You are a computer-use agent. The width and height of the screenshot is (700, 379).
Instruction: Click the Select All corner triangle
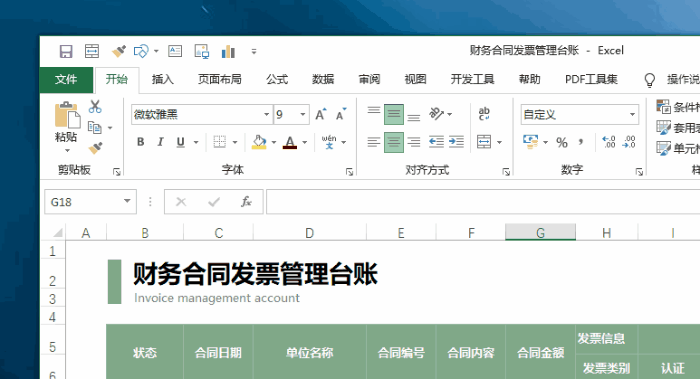tap(57, 233)
